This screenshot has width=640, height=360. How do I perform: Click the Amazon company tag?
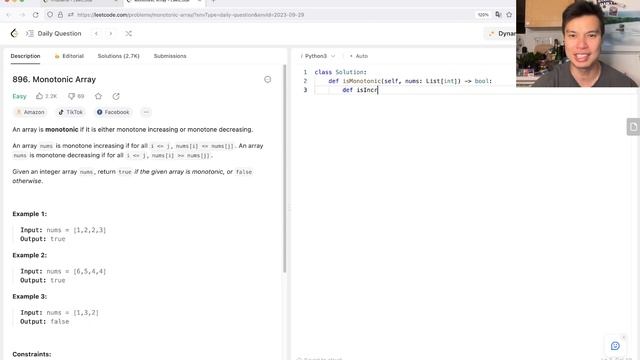[x=30, y=112]
